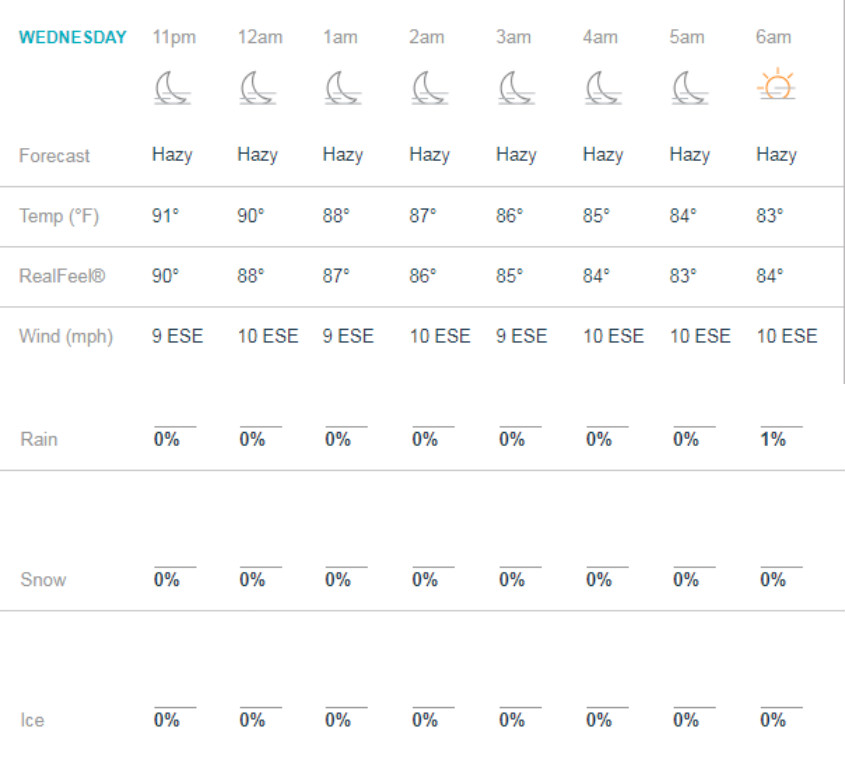Click the 5am ice 0% value
The width and height of the screenshot is (845, 768).
pos(685,719)
